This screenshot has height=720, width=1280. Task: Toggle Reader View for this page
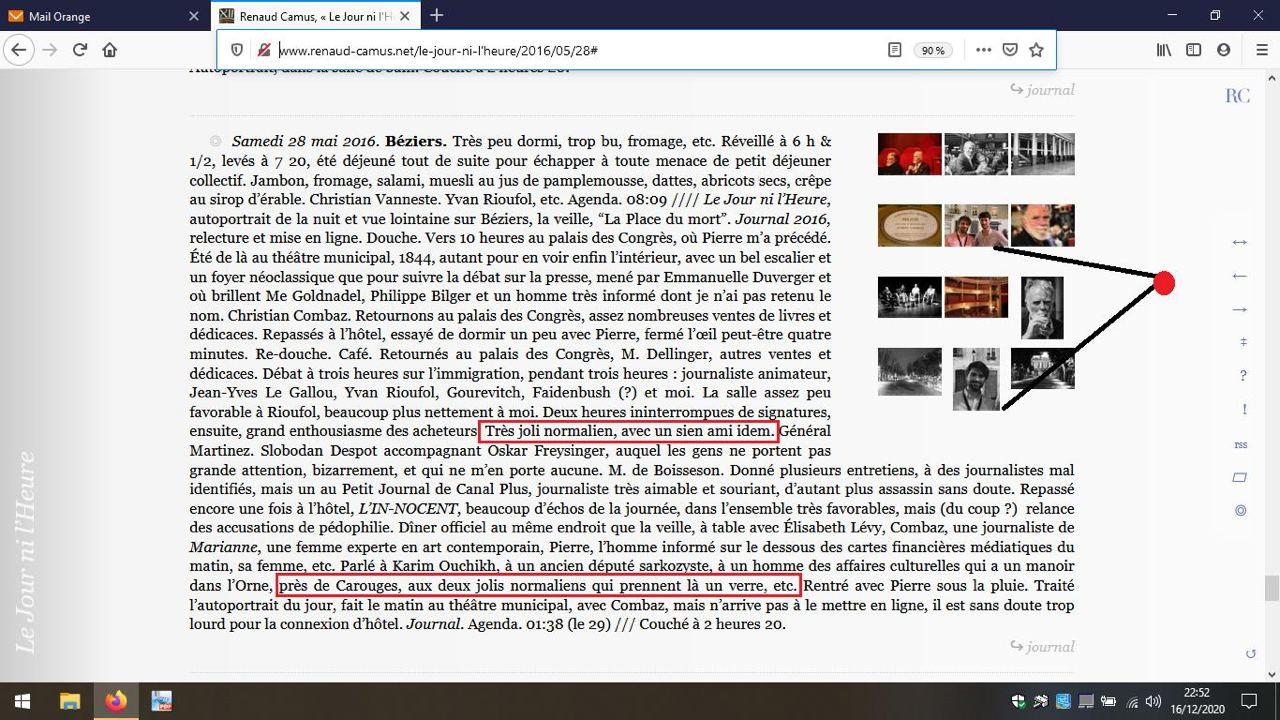pyautogui.click(x=895, y=50)
